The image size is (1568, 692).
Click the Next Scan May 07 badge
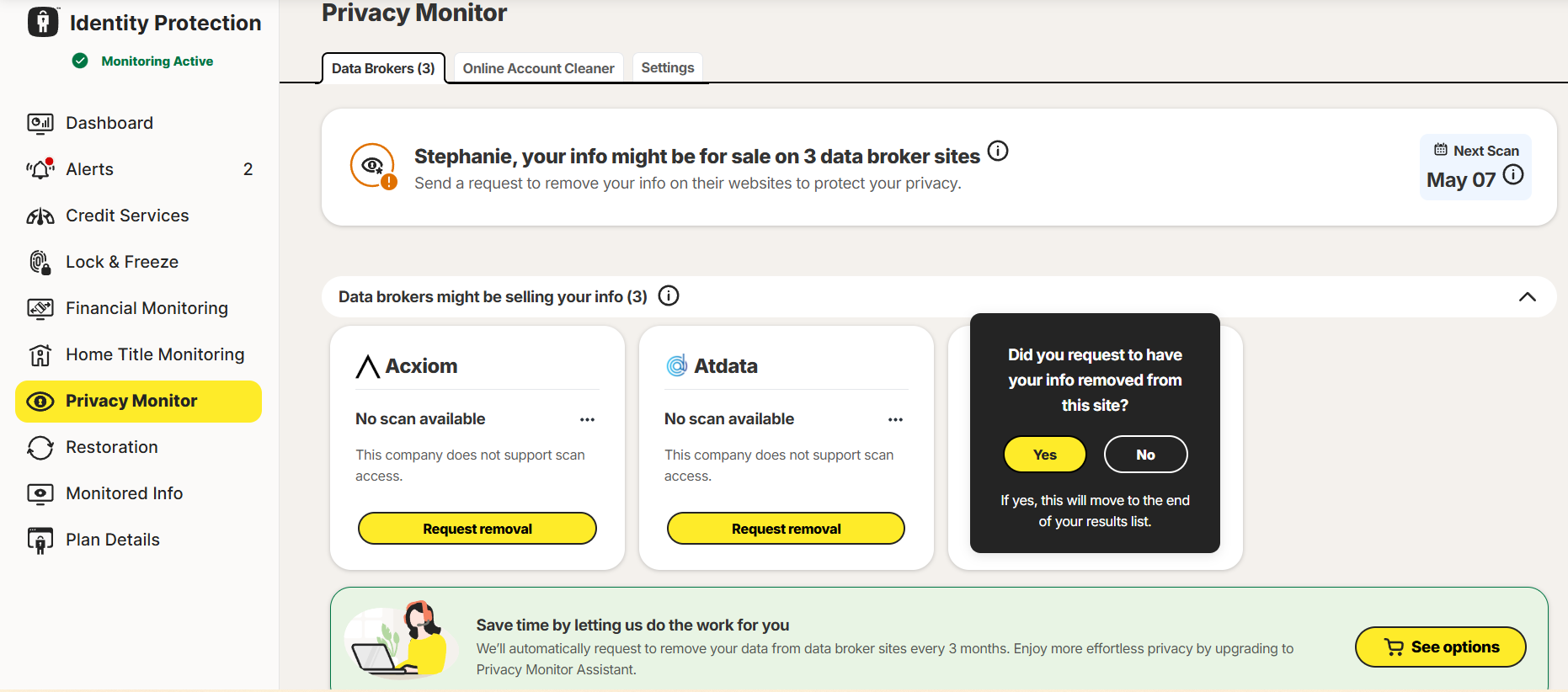pyautogui.click(x=1475, y=166)
